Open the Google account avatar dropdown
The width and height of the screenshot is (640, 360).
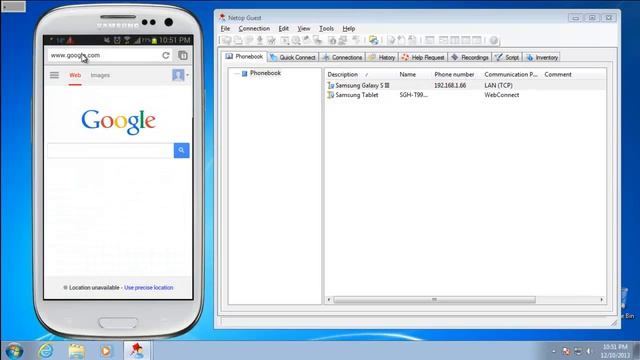[180, 75]
